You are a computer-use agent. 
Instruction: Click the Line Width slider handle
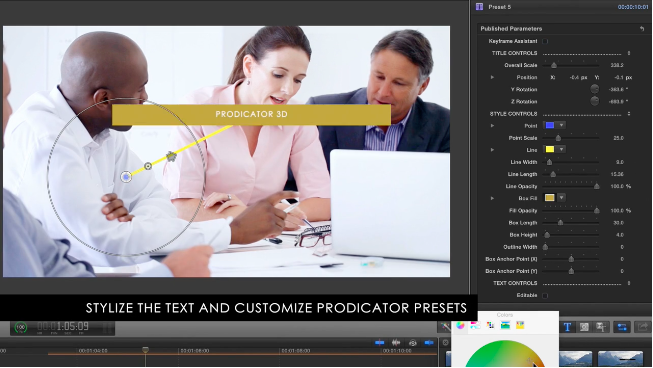[549, 162]
